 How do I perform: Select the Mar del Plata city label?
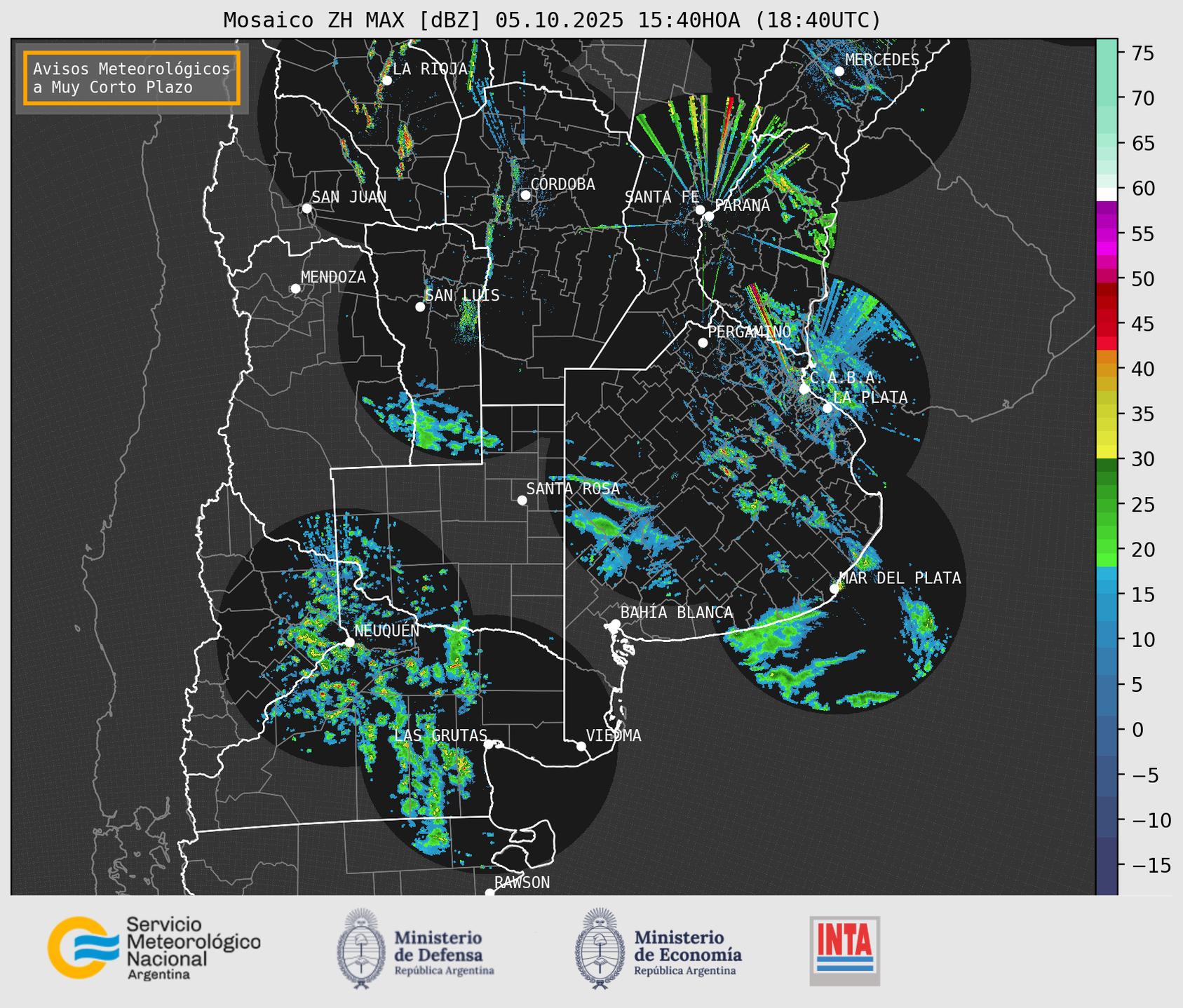pyautogui.click(x=900, y=578)
